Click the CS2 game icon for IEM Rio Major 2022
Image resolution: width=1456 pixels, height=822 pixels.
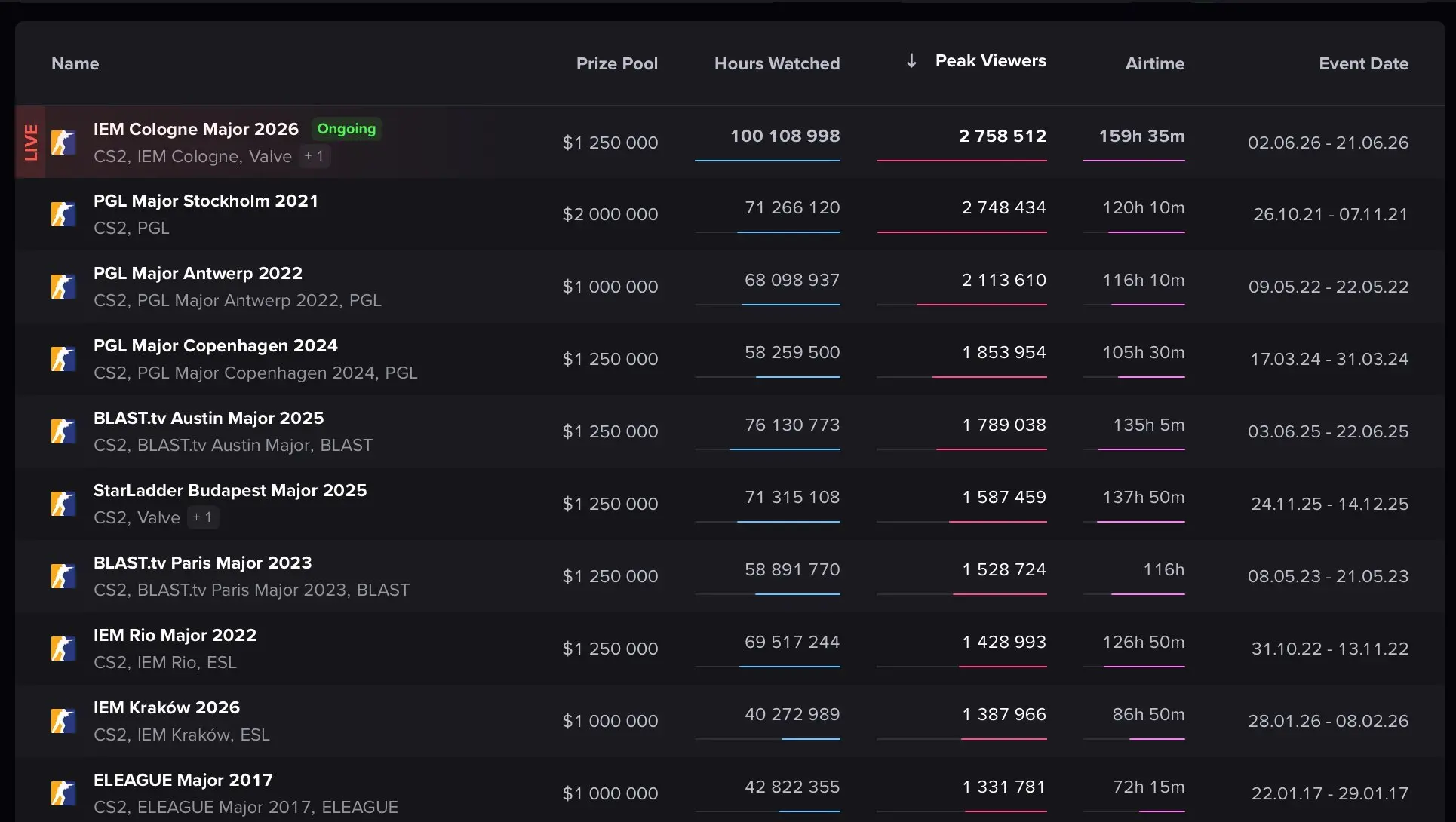pyautogui.click(x=63, y=649)
